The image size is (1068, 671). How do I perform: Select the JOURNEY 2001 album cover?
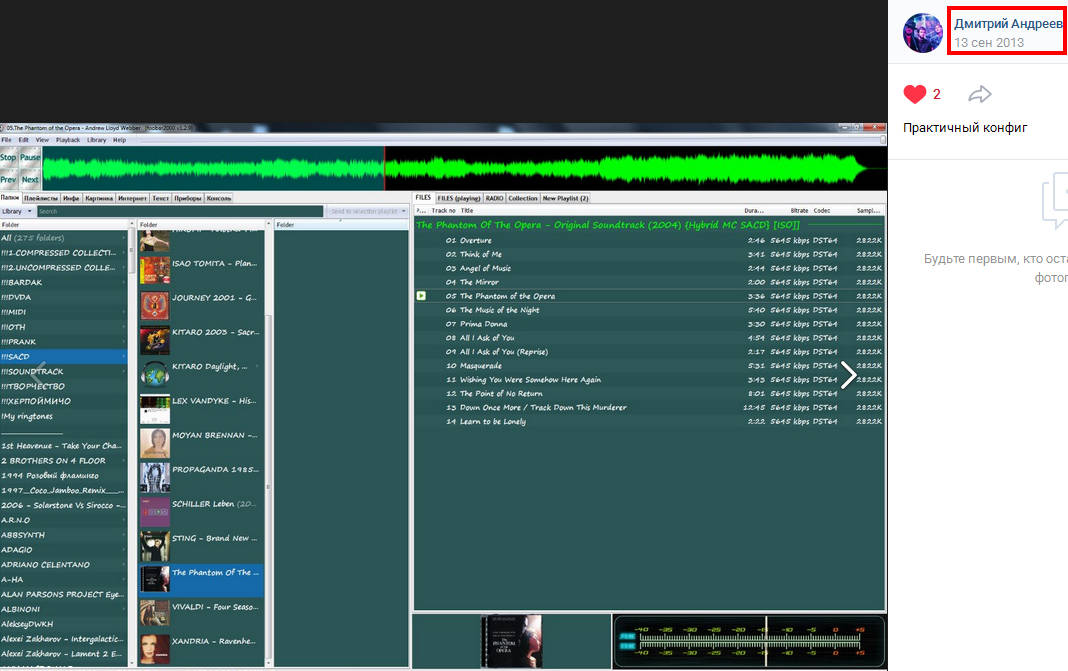point(154,304)
